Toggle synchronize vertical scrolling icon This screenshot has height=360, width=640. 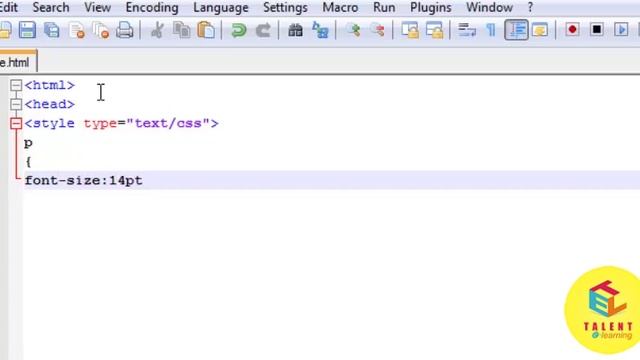point(410,30)
